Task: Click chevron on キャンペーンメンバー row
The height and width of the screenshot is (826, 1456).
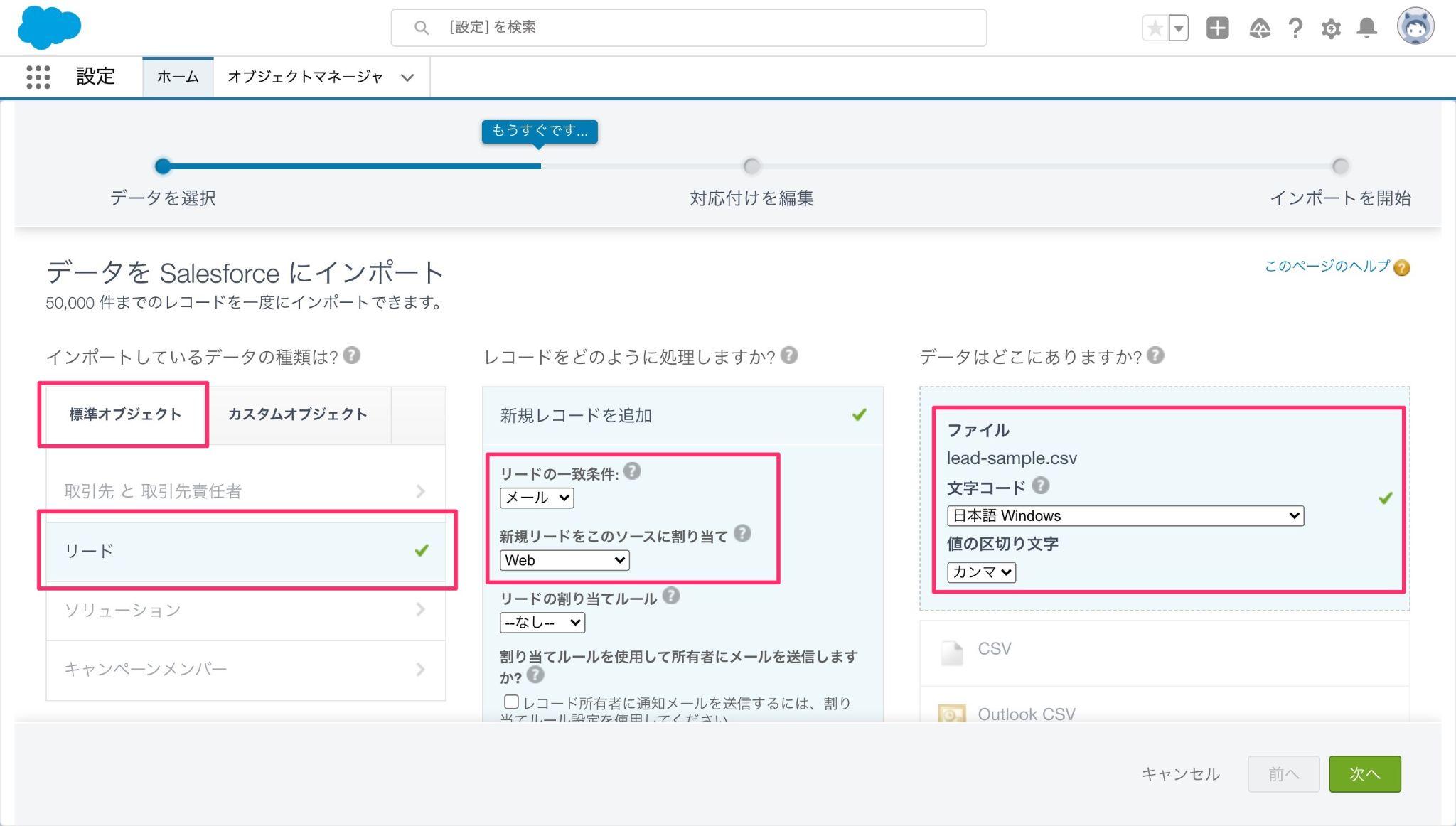Action: [420, 670]
